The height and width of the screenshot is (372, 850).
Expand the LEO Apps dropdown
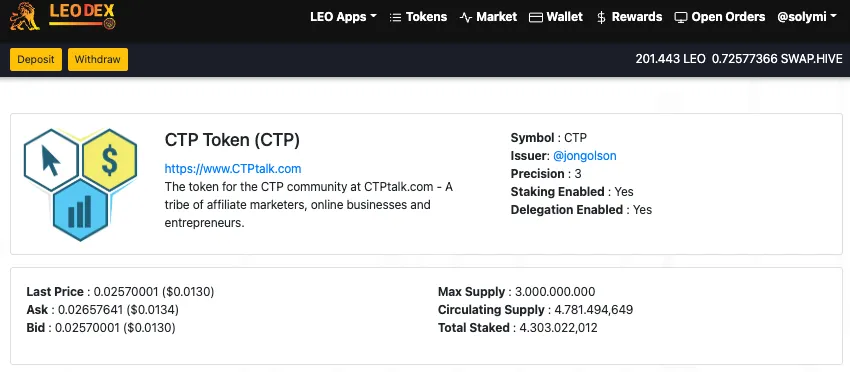(x=343, y=17)
